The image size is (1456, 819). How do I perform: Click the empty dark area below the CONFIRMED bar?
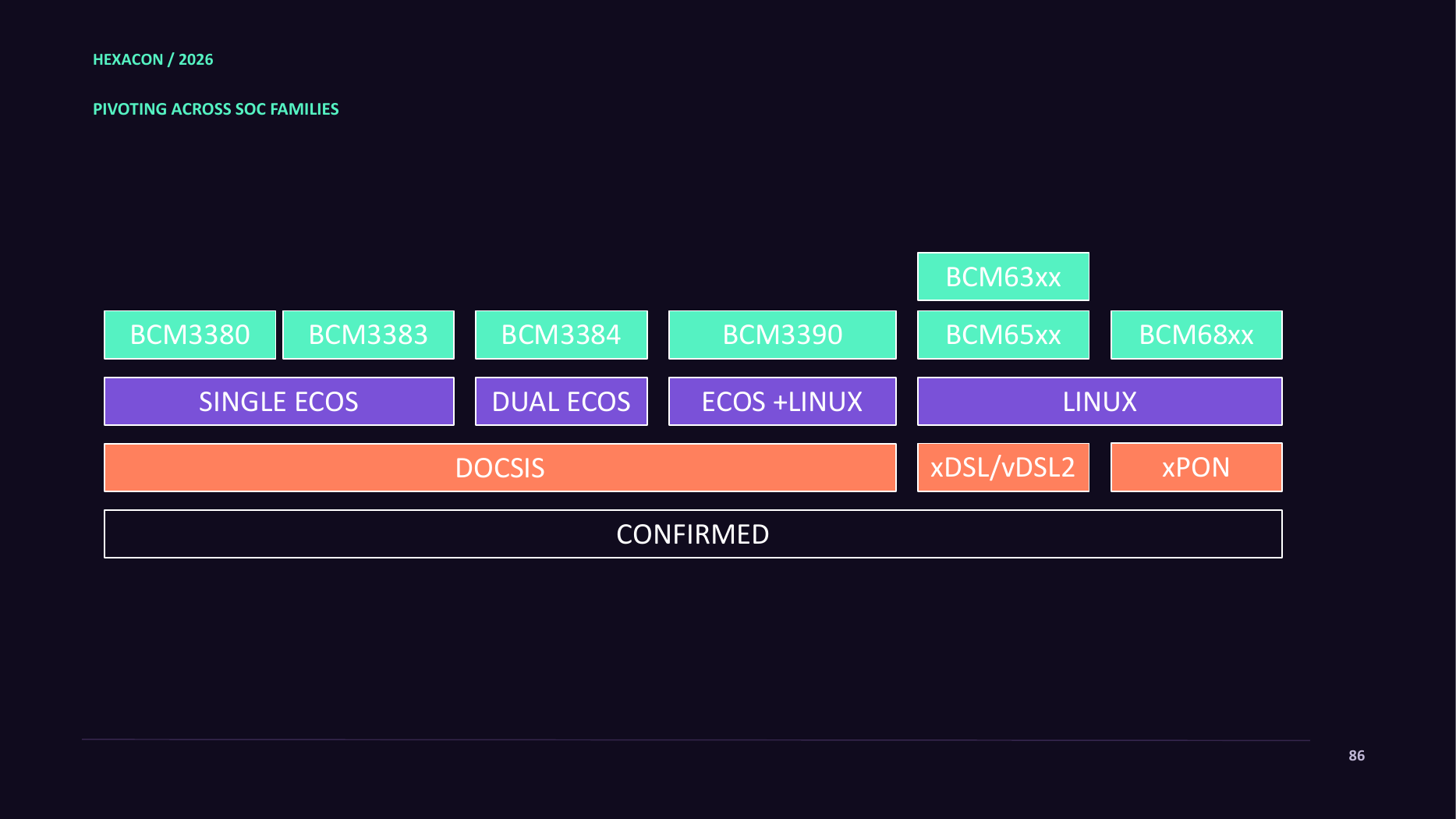tap(693, 647)
